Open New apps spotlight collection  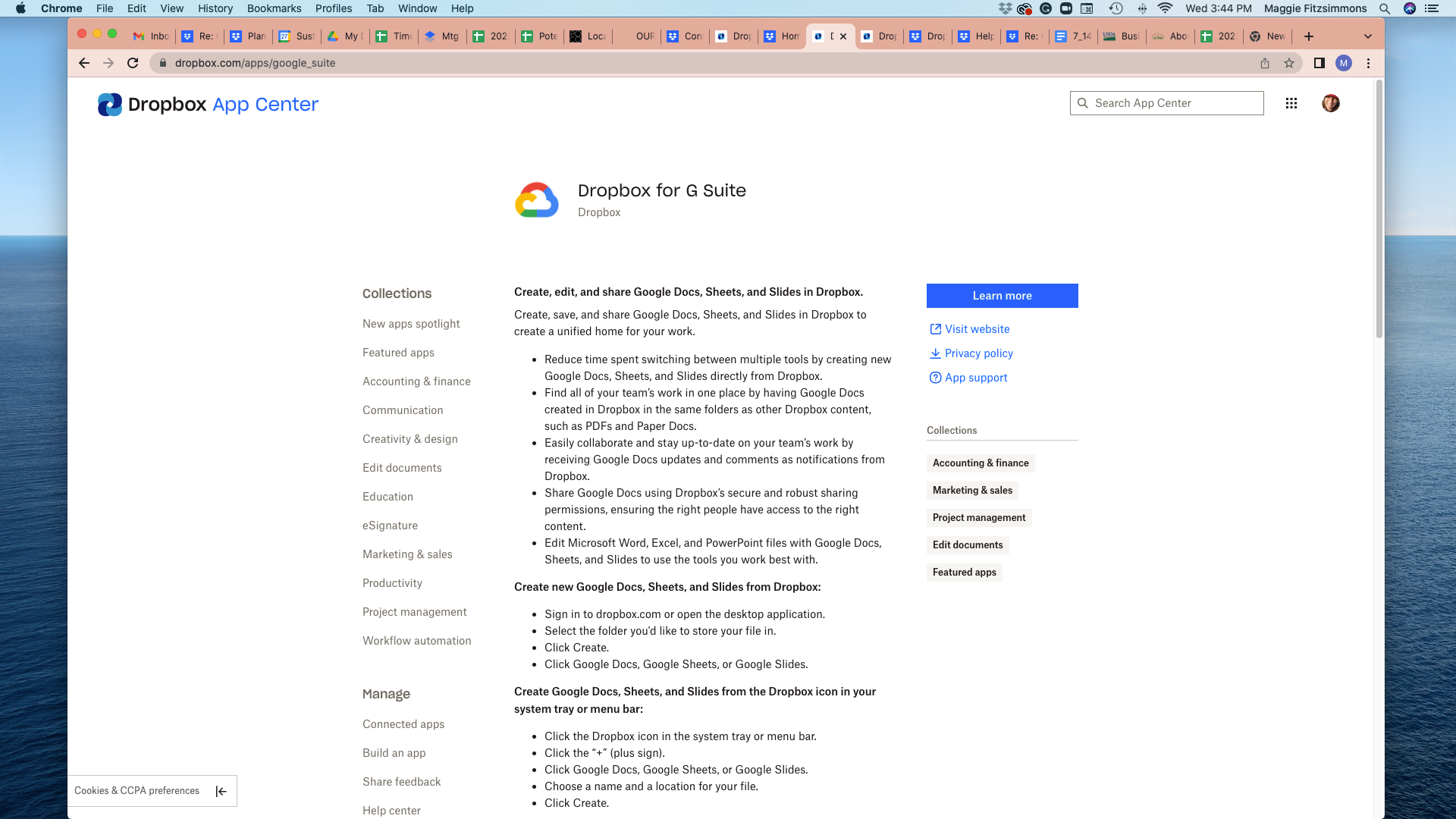pos(411,324)
